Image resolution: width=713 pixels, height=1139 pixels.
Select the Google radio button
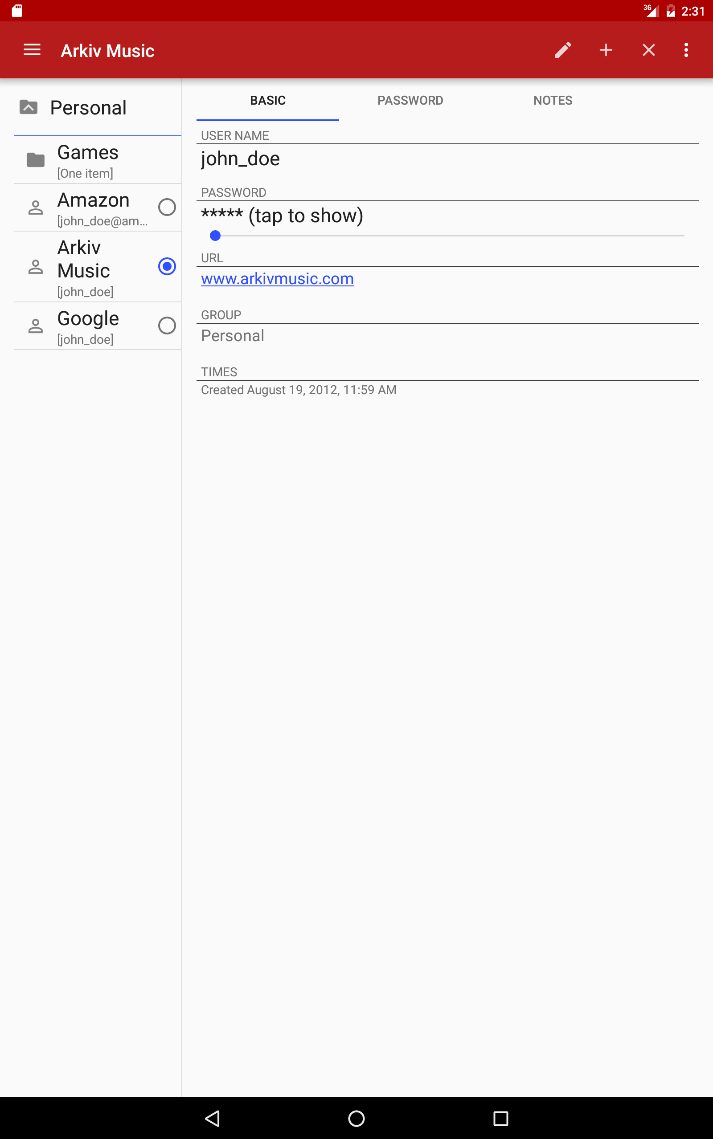(x=167, y=325)
